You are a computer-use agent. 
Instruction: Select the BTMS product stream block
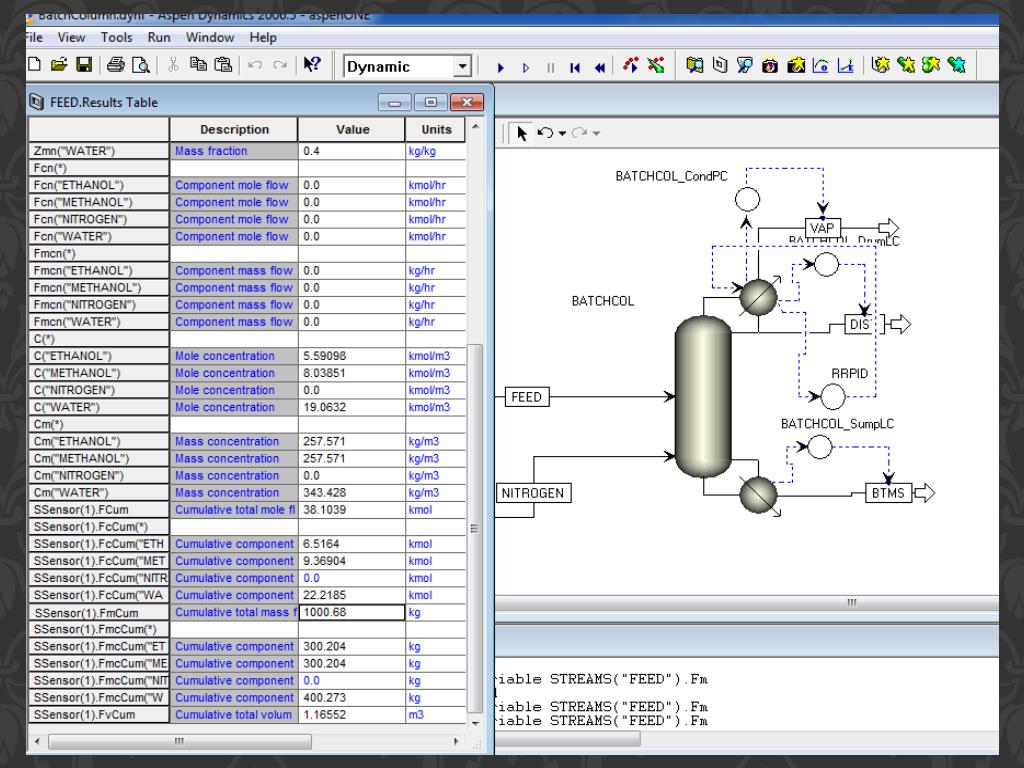[x=888, y=492]
